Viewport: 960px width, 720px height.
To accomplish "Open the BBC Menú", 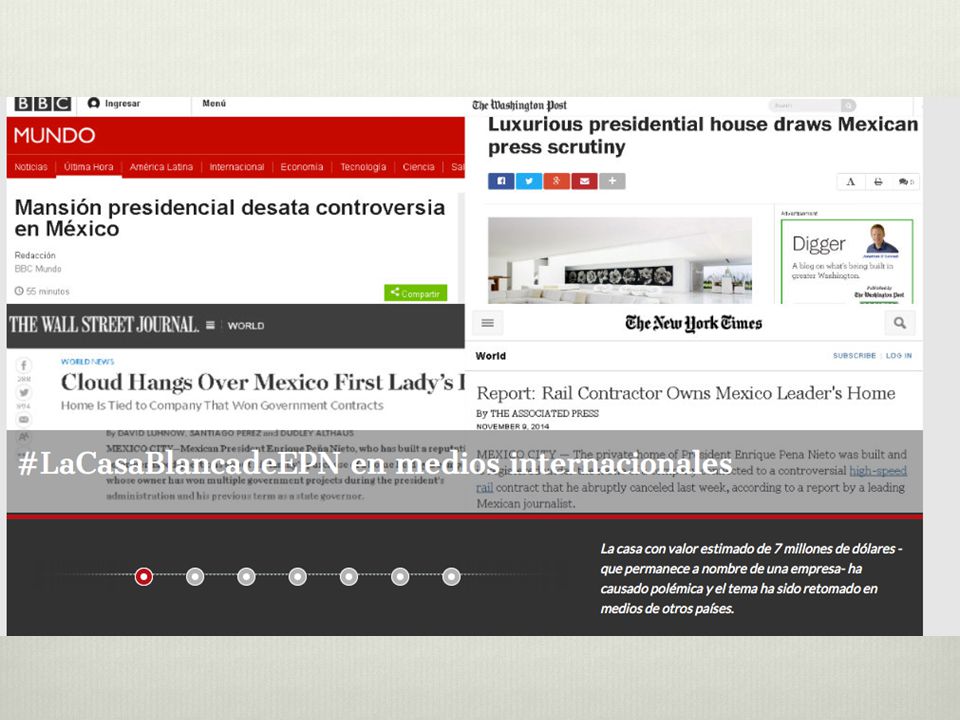I will [214, 103].
